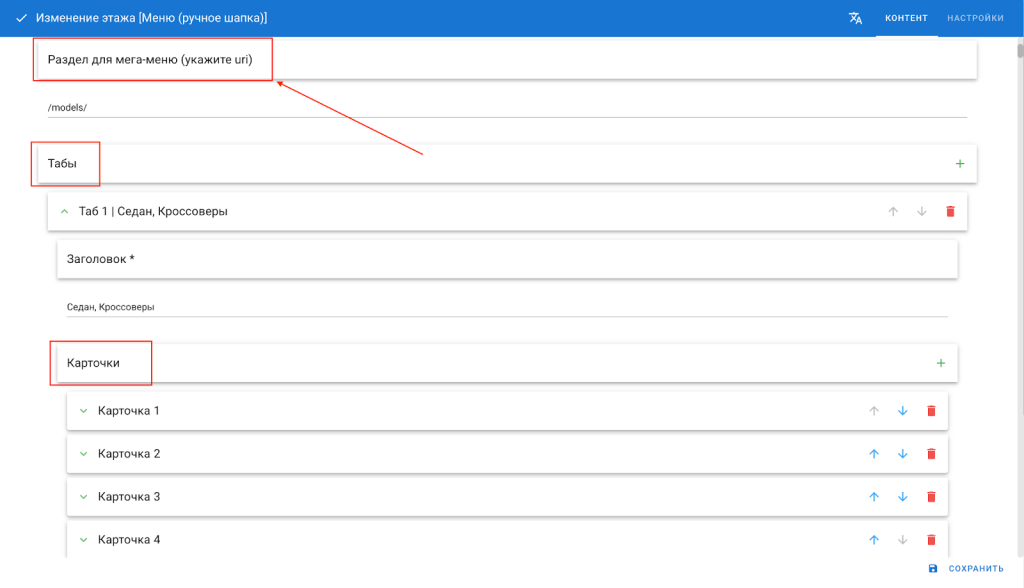Expand Карточка 4 using its chevron
1024x588 pixels.
[x=84, y=540]
